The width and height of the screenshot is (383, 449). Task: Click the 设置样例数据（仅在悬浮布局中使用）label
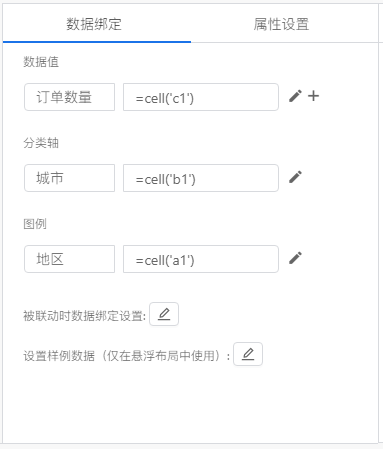(127, 356)
